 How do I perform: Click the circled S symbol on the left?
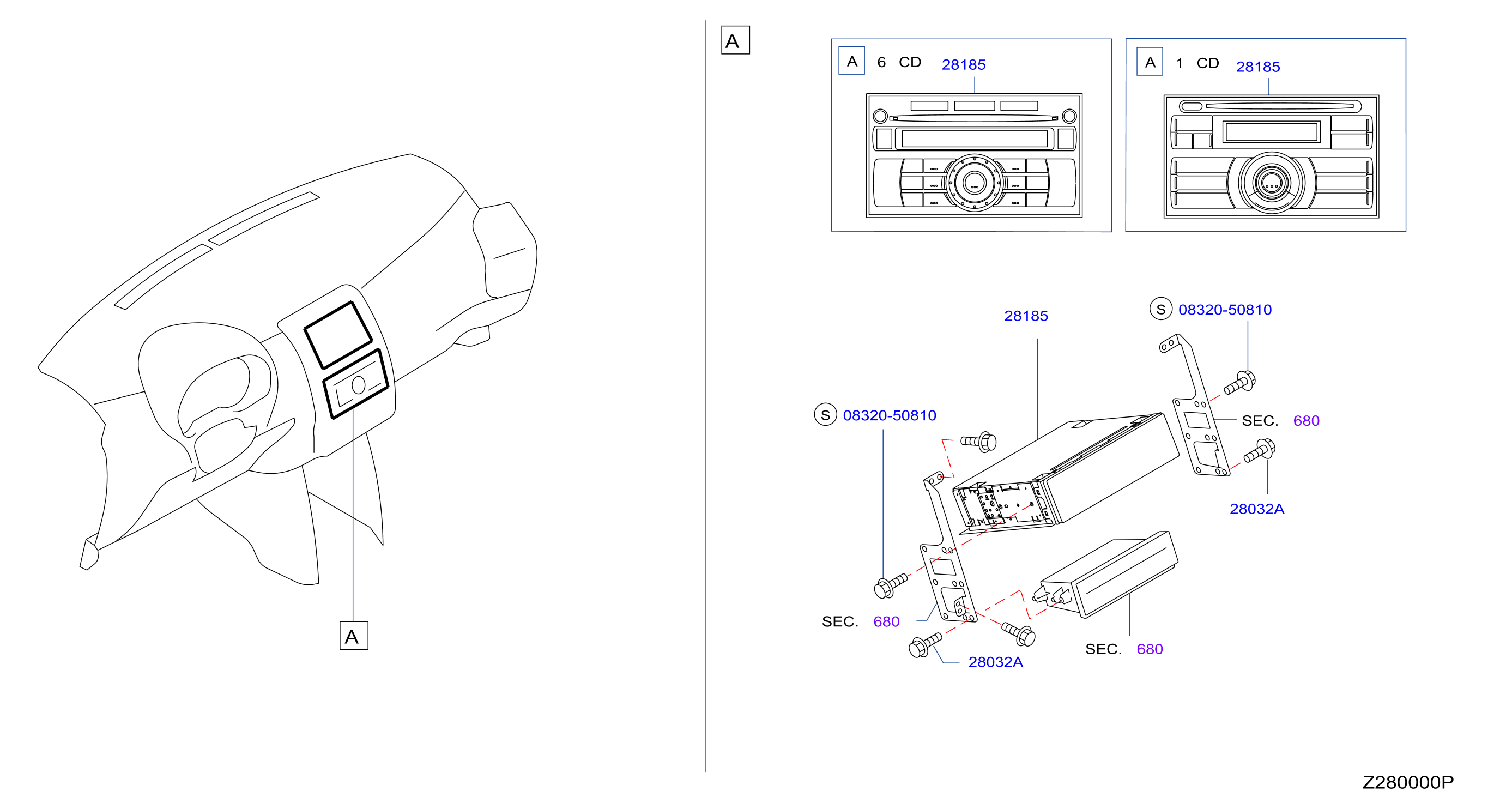click(825, 415)
